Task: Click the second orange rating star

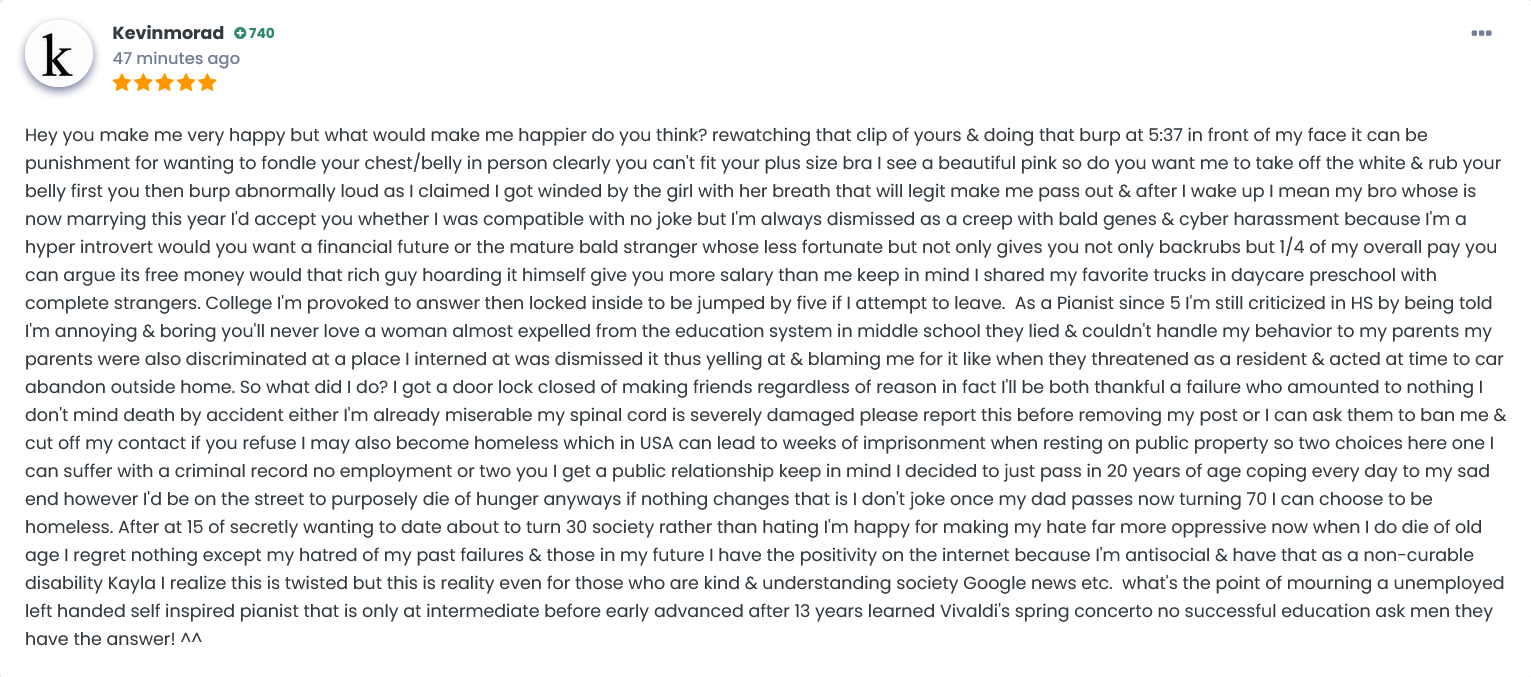Action: click(x=143, y=83)
